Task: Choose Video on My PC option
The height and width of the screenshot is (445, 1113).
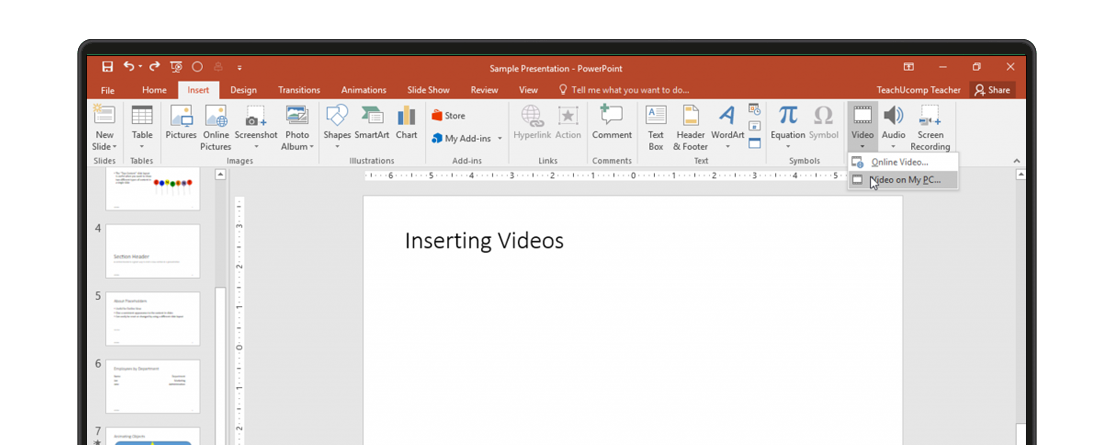Action: click(904, 181)
